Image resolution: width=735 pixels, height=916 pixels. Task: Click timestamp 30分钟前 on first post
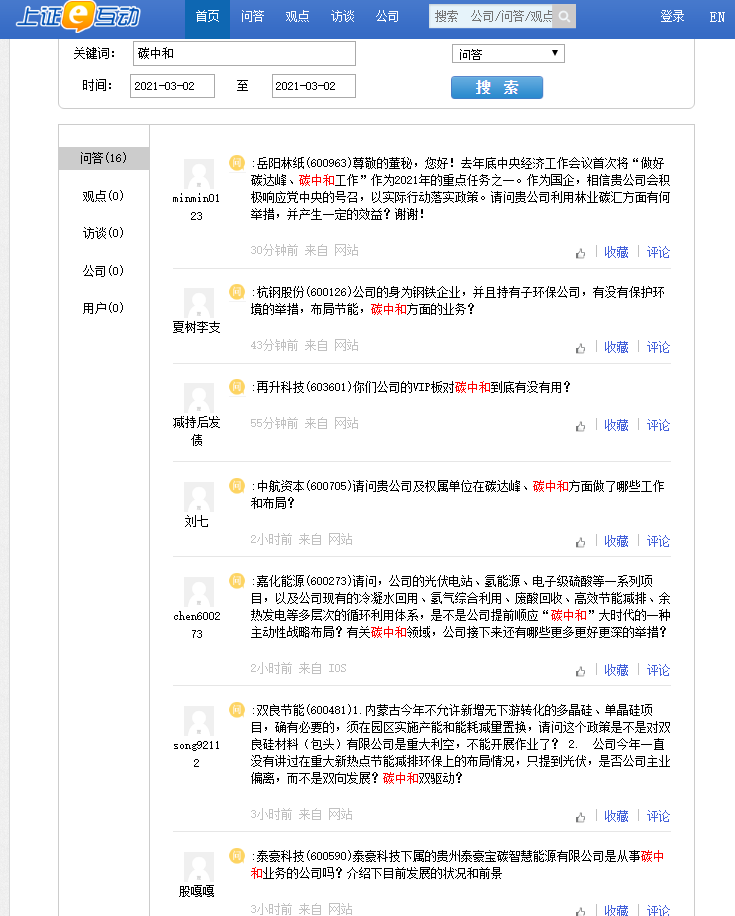(x=274, y=251)
